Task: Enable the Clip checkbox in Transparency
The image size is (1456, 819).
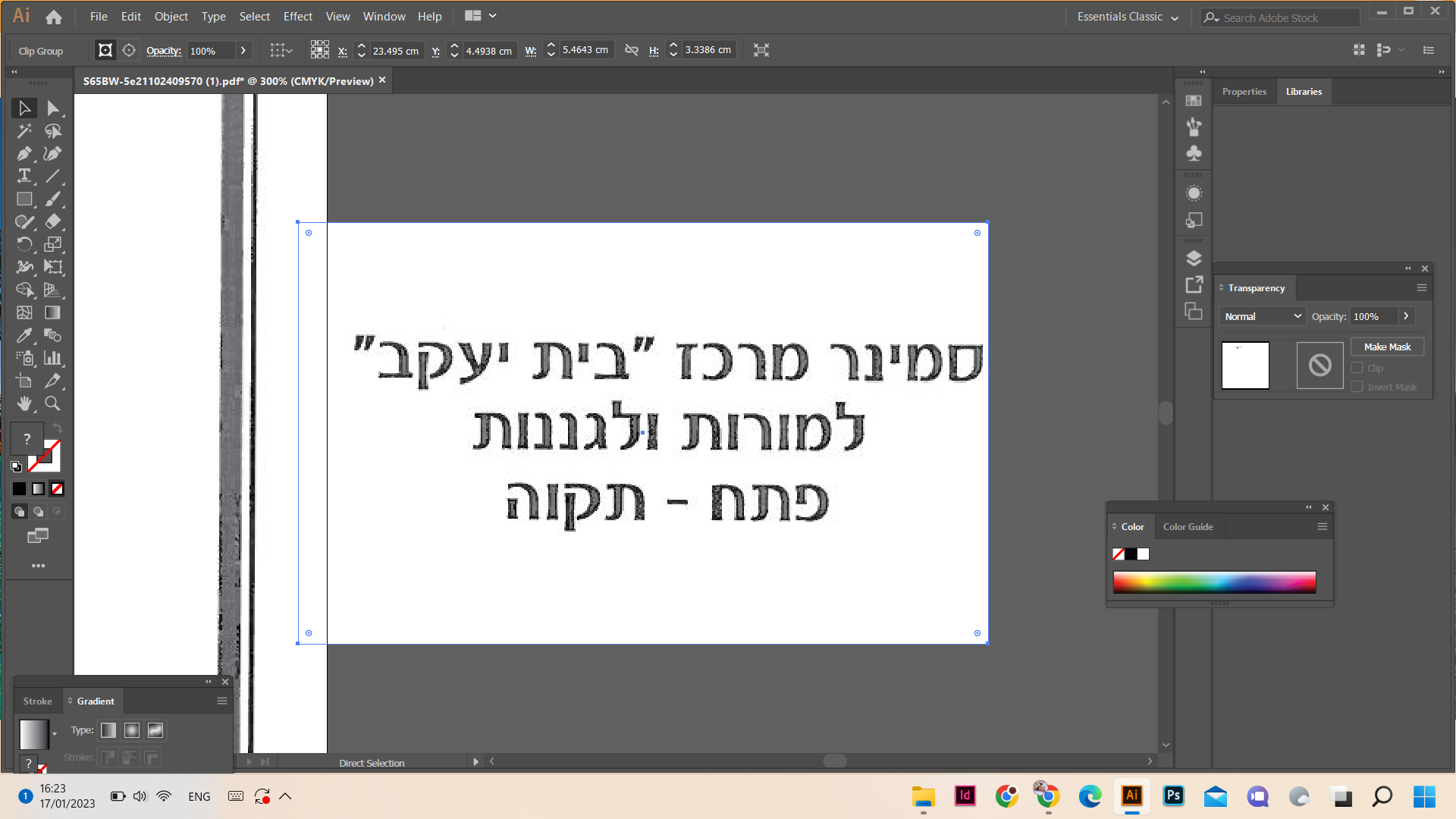Action: point(1357,368)
